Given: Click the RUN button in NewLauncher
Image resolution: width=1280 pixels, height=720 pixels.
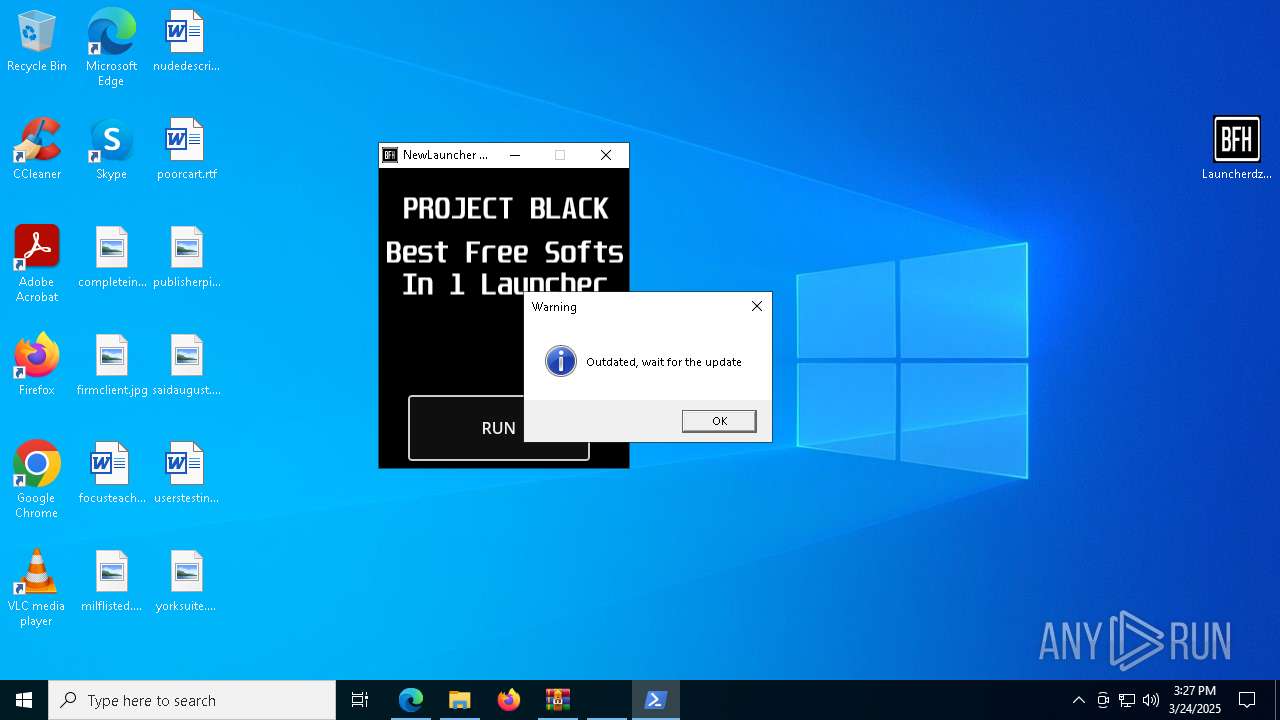Looking at the screenshot, I should [x=498, y=428].
